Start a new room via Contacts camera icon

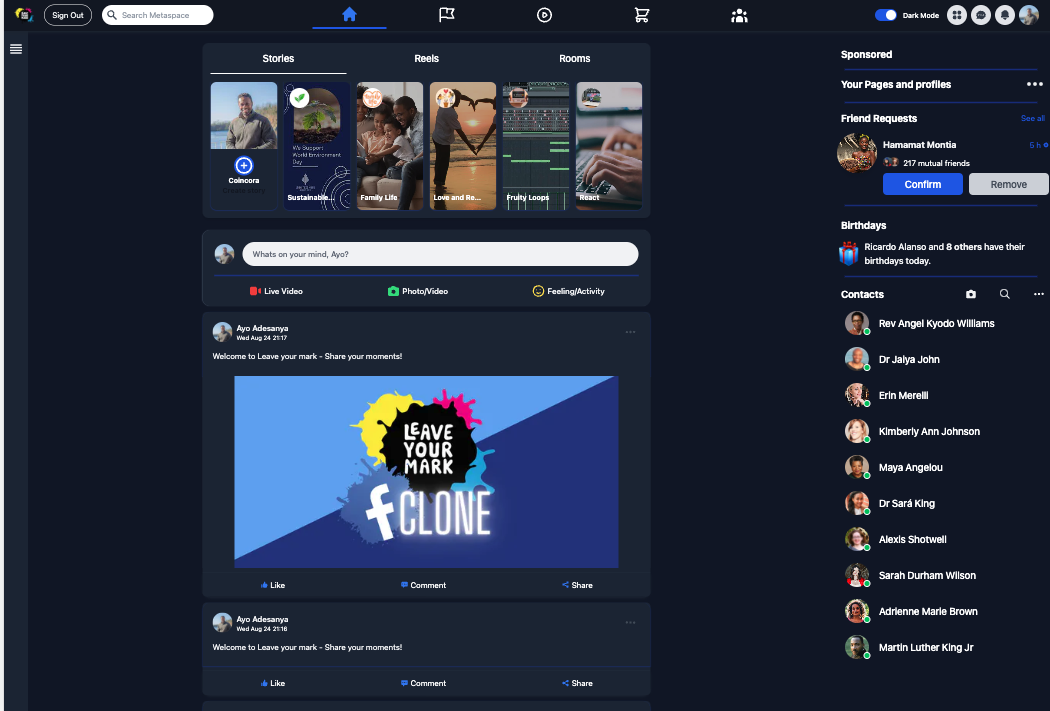pyautogui.click(x=971, y=294)
